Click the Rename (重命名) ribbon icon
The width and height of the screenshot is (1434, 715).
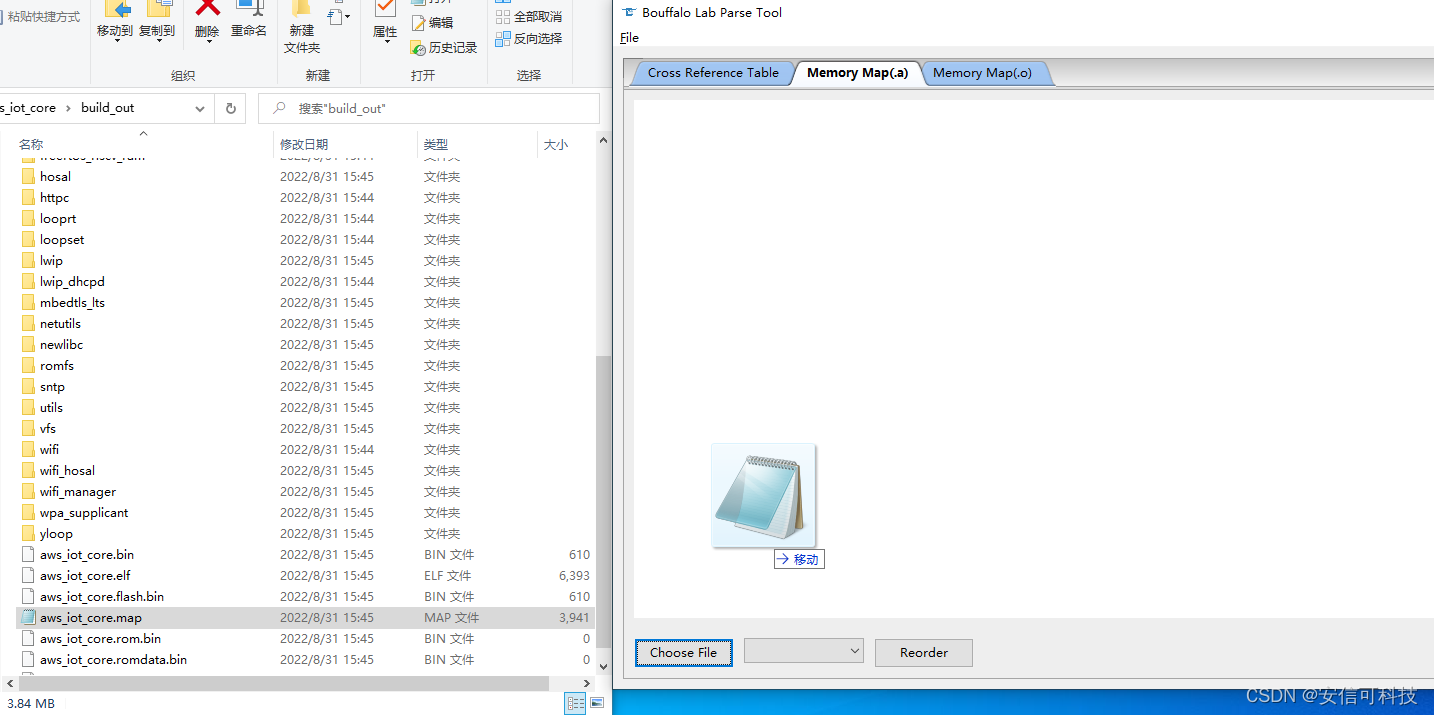click(x=249, y=20)
